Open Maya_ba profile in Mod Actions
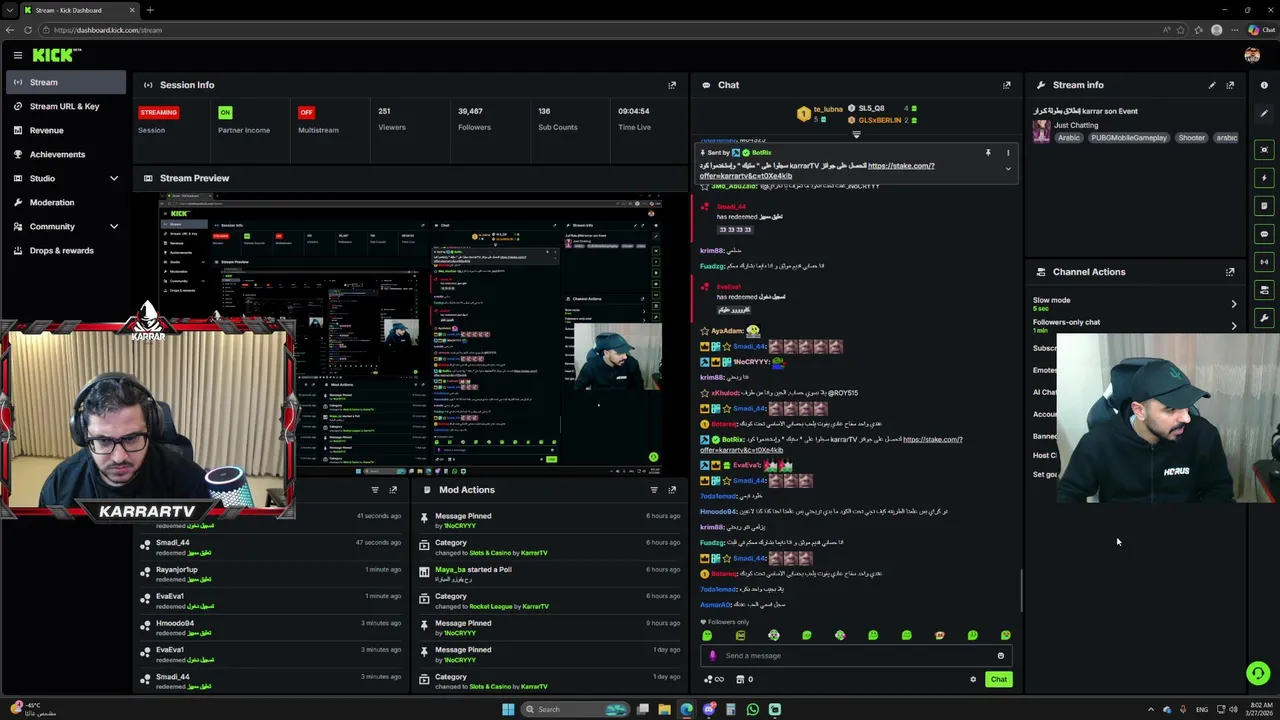The width and height of the screenshot is (1280, 720). [450, 570]
